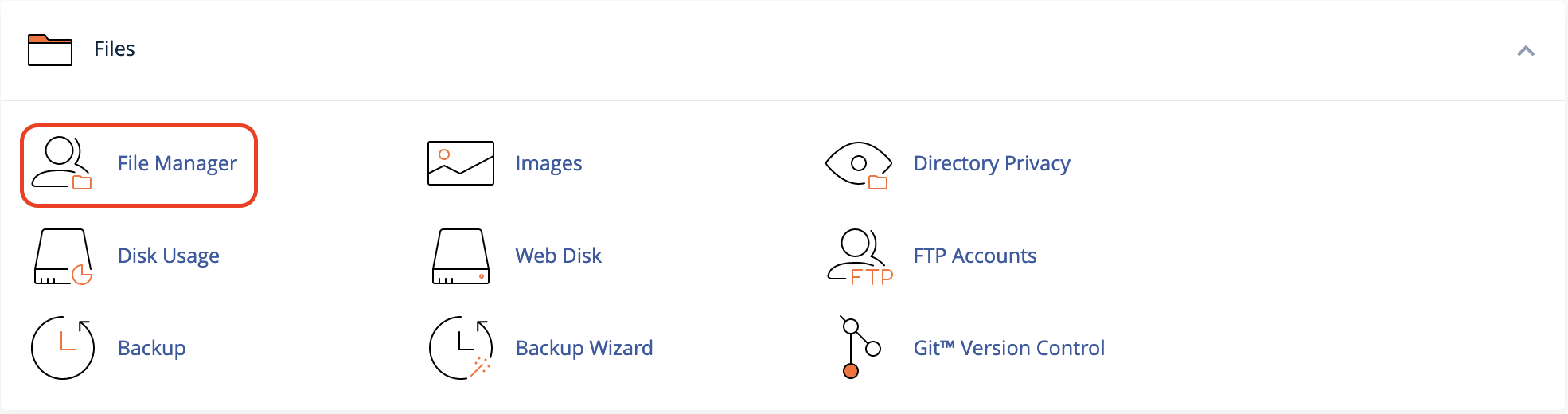
Task: Collapse the Files section with chevron
Action: [1526, 51]
